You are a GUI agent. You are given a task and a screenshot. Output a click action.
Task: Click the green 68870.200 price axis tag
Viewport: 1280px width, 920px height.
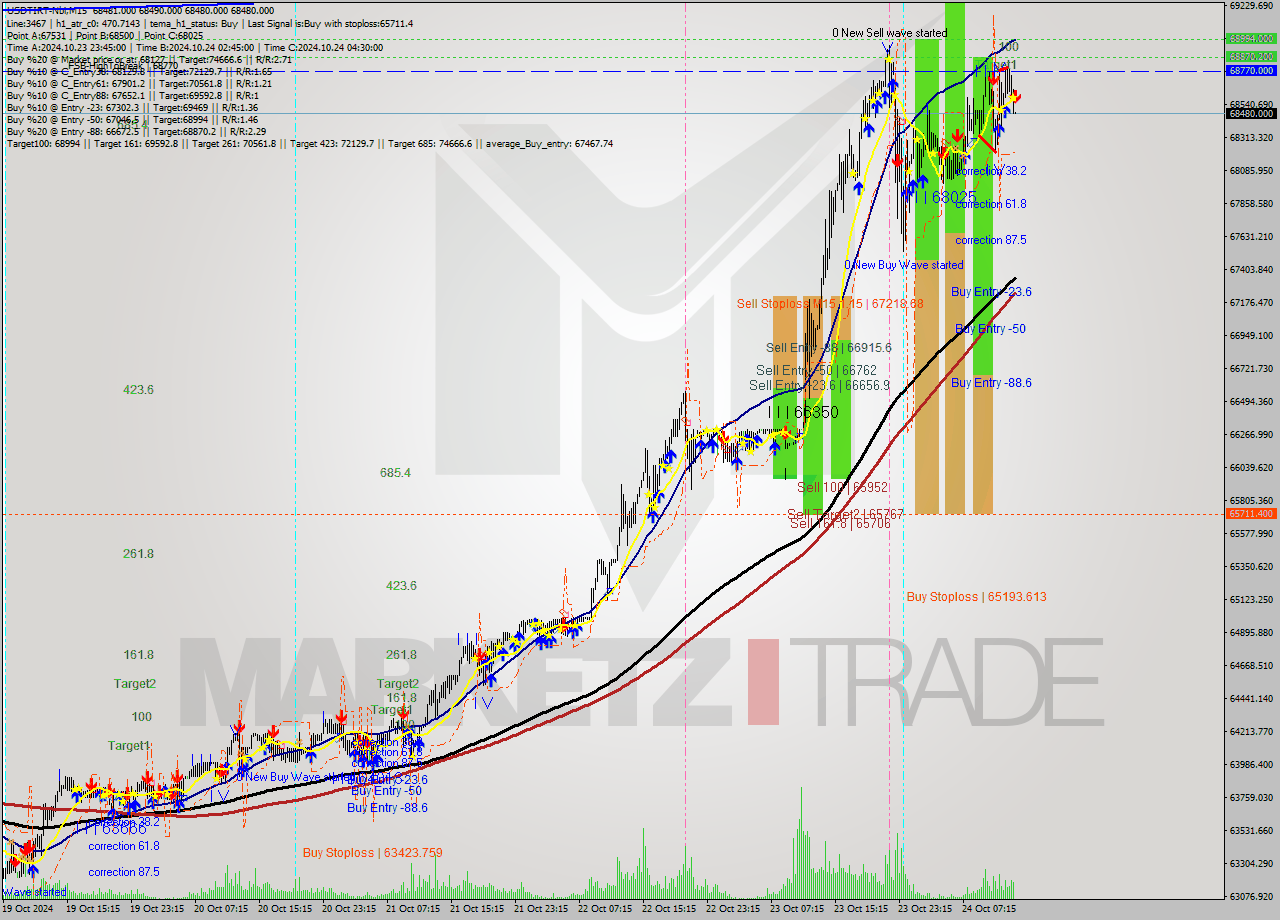click(x=1251, y=56)
